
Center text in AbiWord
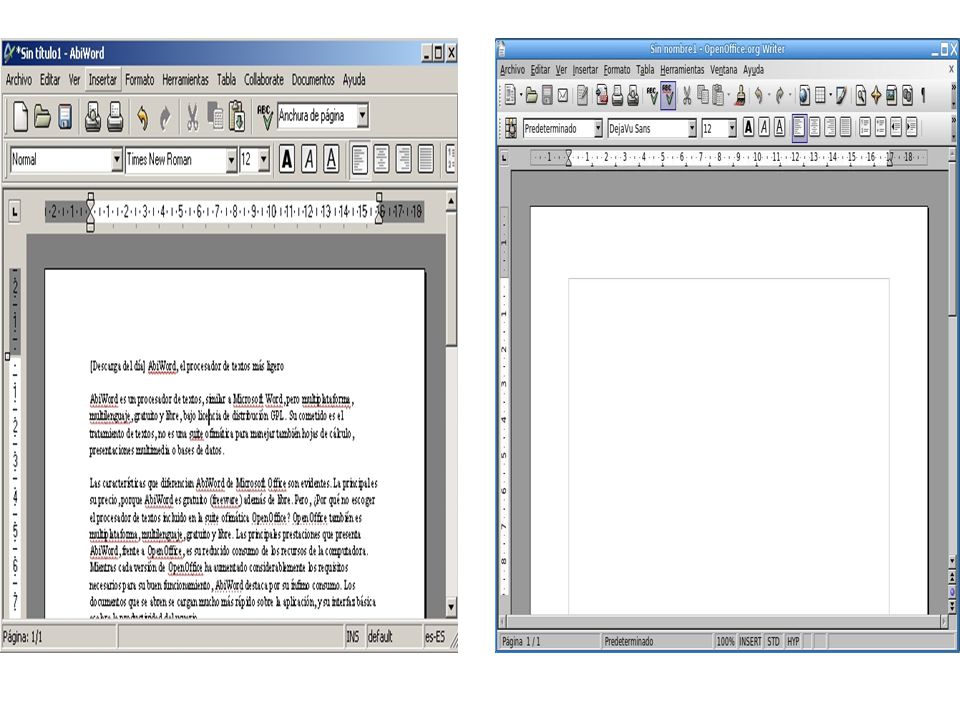tap(381, 159)
